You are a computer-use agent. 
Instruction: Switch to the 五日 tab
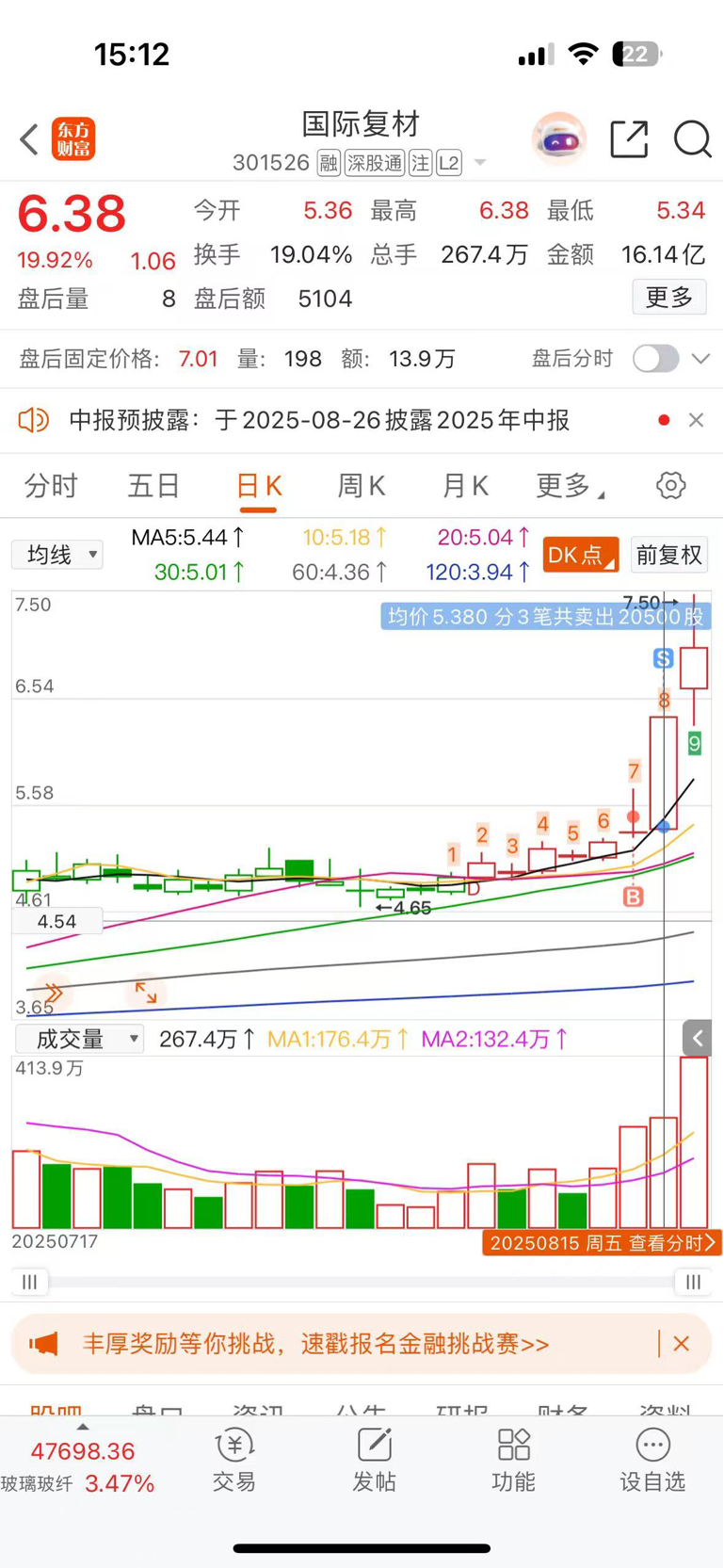[153, 486]
